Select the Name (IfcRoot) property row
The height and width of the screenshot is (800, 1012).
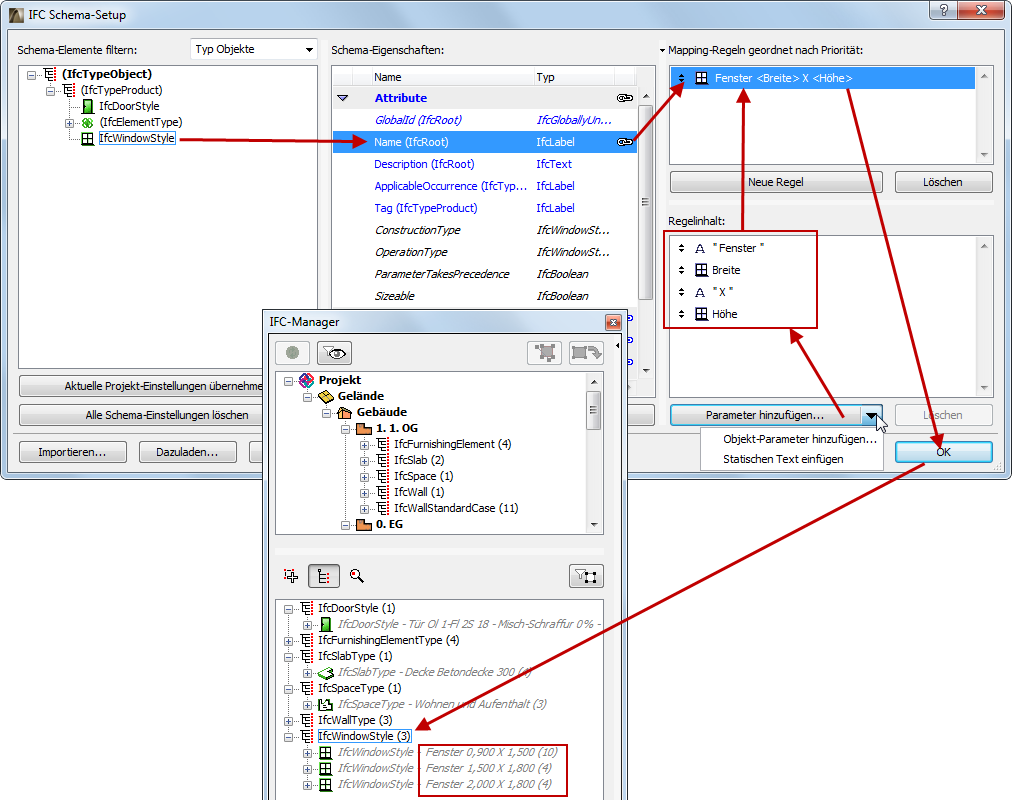point(484,142)
